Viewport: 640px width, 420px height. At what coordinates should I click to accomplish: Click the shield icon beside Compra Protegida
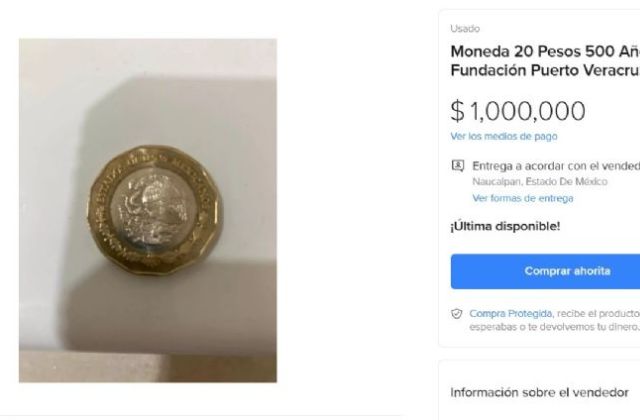coord(457,314)
